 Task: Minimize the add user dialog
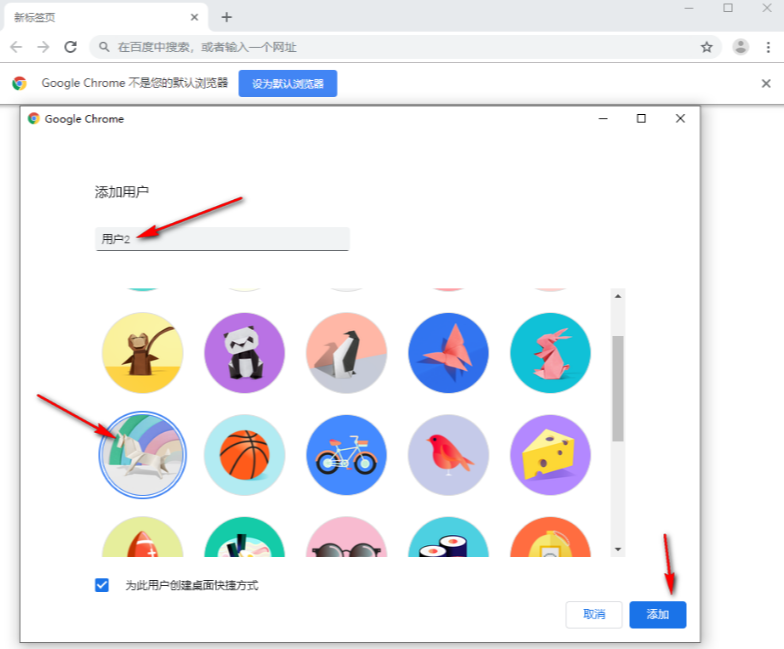click(x=603, y=118)
